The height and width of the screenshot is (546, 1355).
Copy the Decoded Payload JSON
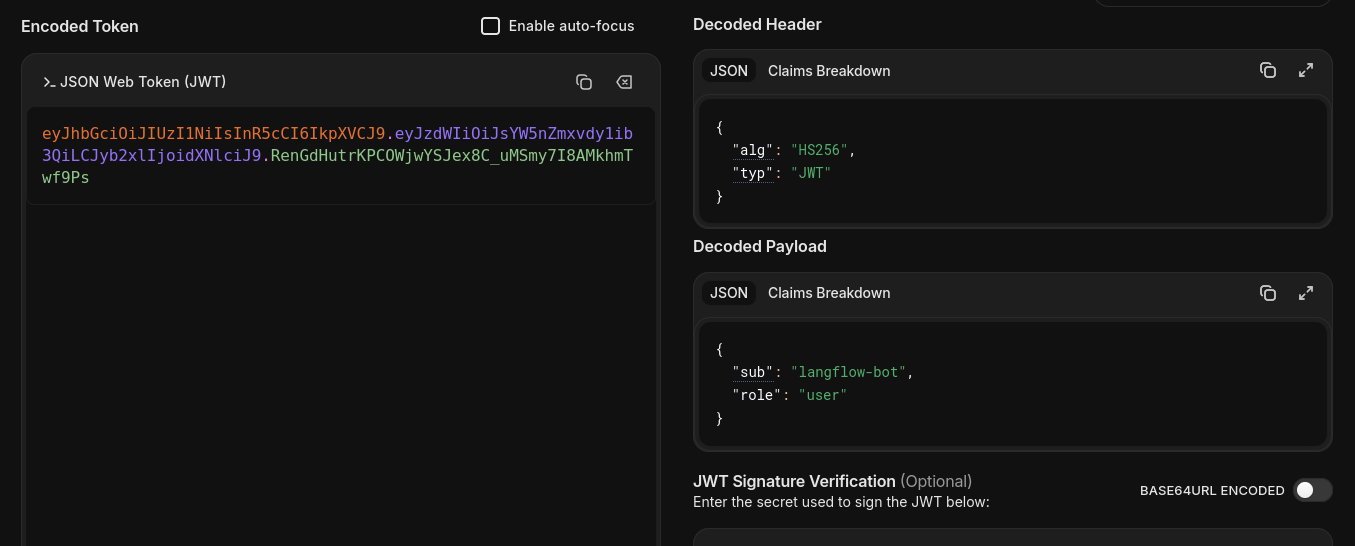[x=1268, y=293]
